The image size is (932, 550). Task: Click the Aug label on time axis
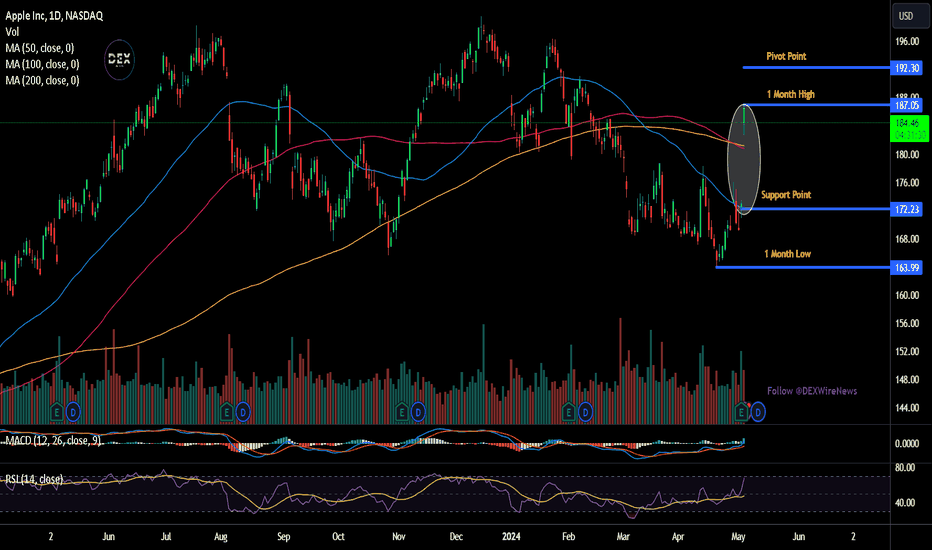click(221, 536)
